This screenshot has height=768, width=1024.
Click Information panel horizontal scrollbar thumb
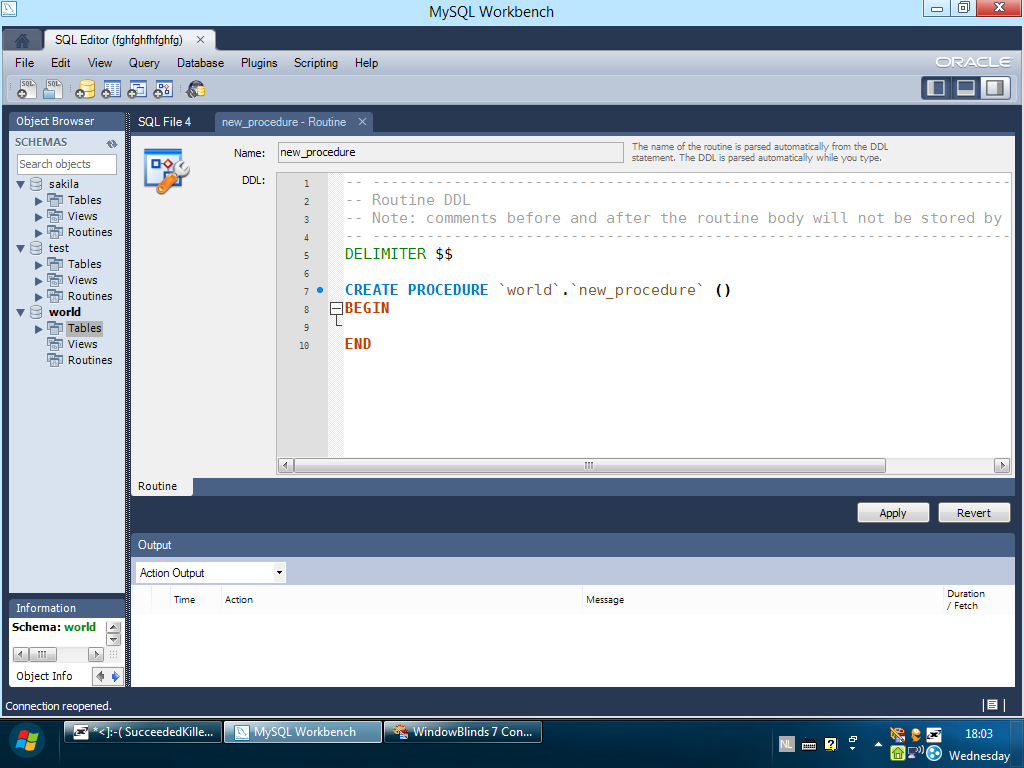tap(42, 654)
